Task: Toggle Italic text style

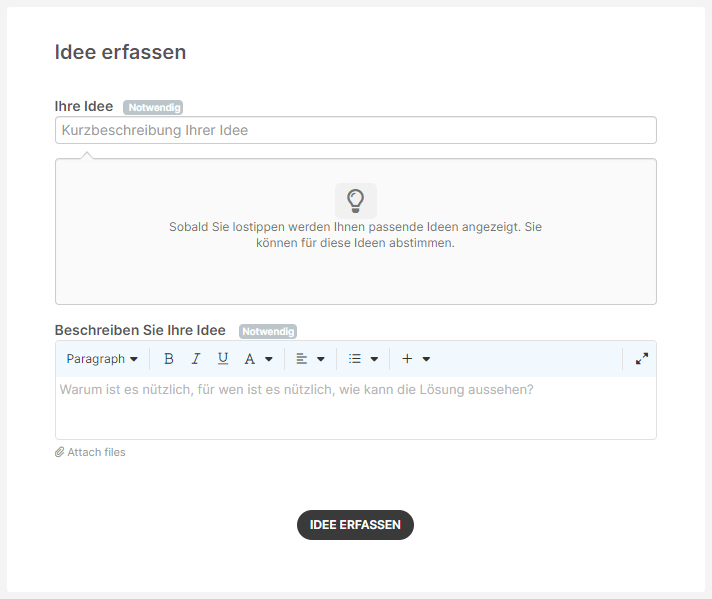Action: (x=196, y=359)
